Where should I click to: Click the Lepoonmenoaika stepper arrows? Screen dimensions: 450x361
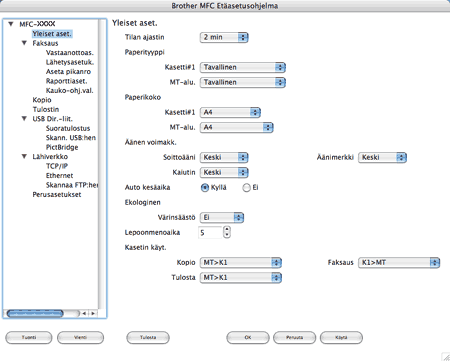point(227,232)
